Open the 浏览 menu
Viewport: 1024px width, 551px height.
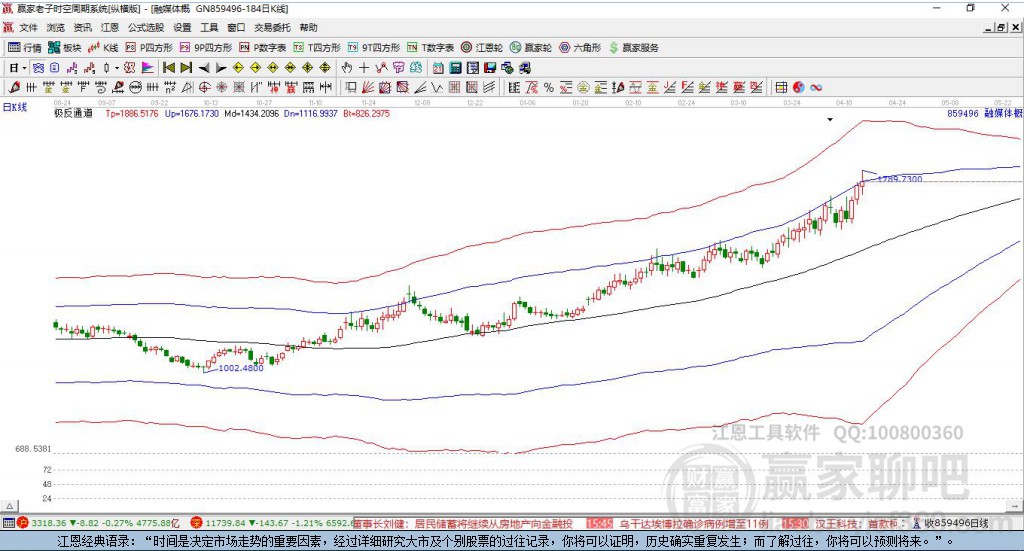(56, 27)
